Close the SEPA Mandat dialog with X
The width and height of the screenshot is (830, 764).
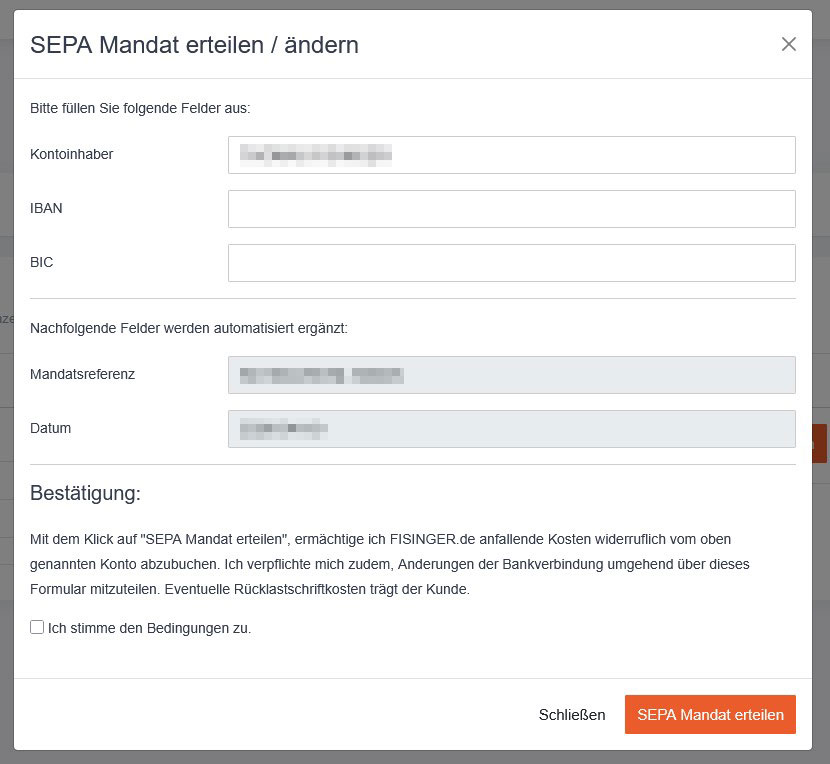click(x=789, y=44)
